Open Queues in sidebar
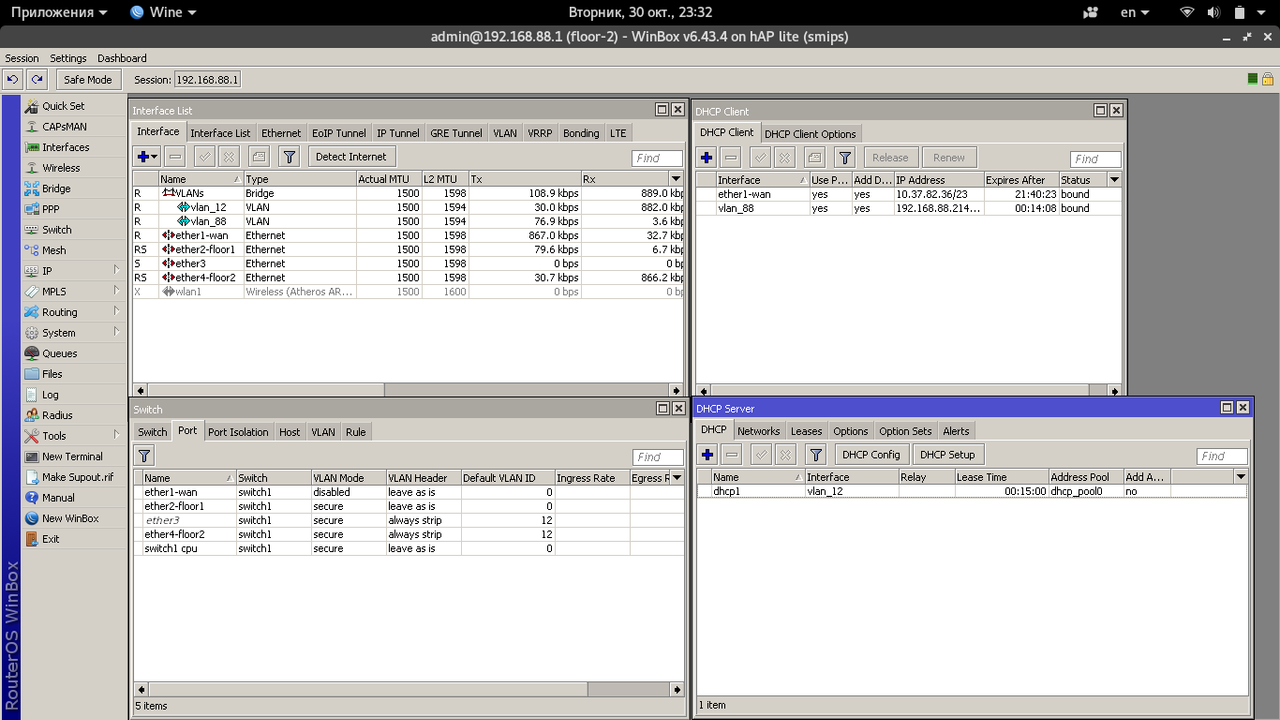Viewport: 1280px width, 720px height. tap(59, 353)
